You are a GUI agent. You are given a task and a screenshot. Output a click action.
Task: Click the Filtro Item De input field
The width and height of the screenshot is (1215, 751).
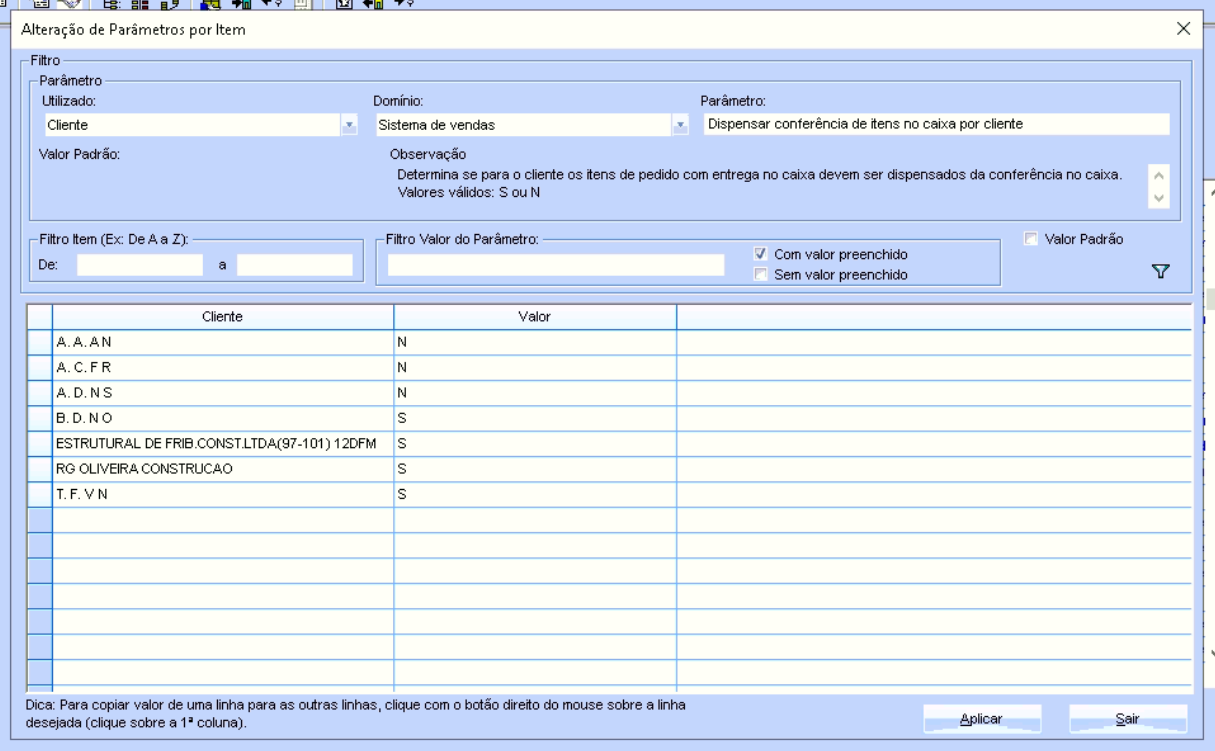(x=140, y=265)
